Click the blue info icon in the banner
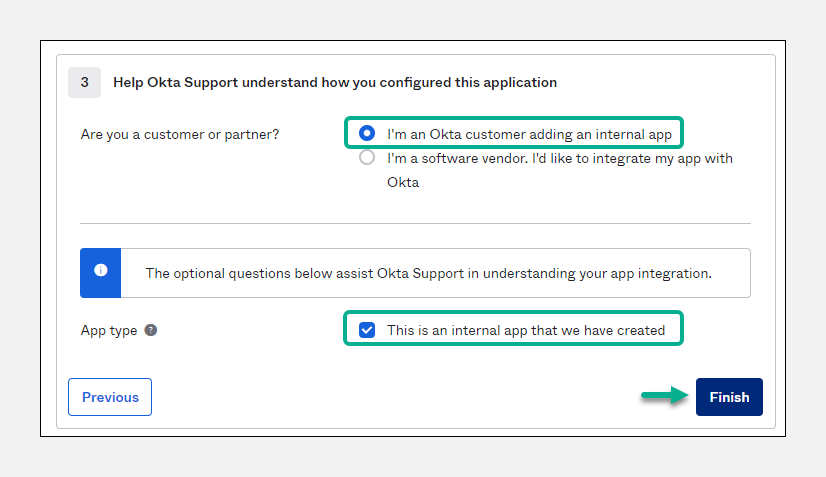The width and height of the screenshot is (826, 477). pos(100,271)
